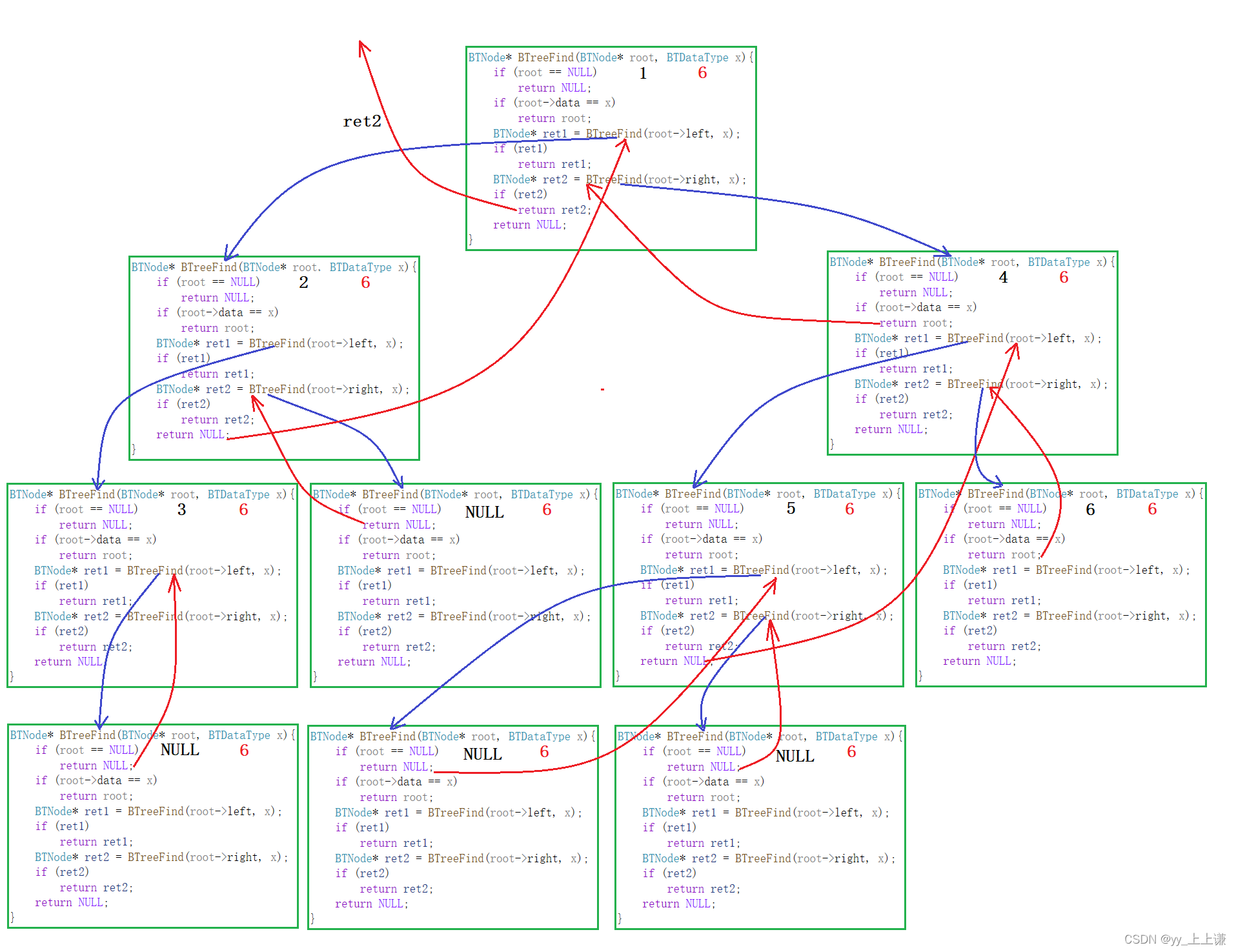The height and width of the screenshot is (952, 1236).
Task: Click the 'BTNode* ret2 =' line in box 1
Action: (620, 179)
